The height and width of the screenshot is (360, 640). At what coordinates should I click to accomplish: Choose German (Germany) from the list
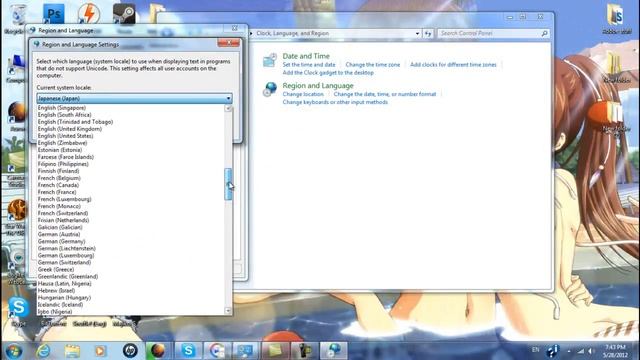[61, 242]
